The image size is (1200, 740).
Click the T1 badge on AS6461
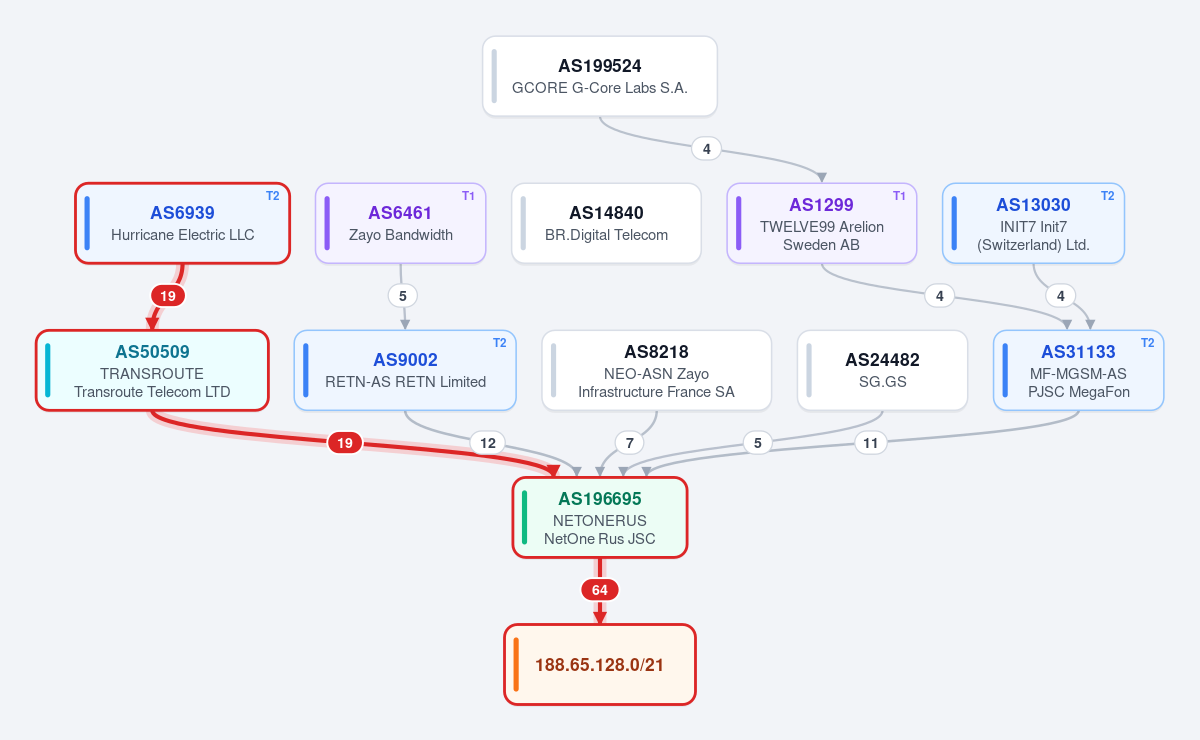(x=468, y=196)
